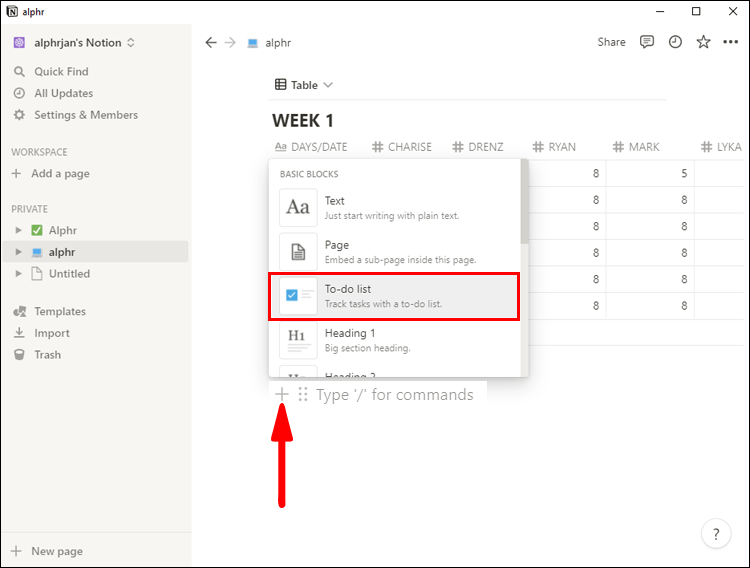Expand the Untitled page tree arrow
The width and height of the screenshot is (750, 568).
pyautogui.click(x=18, y=274)
